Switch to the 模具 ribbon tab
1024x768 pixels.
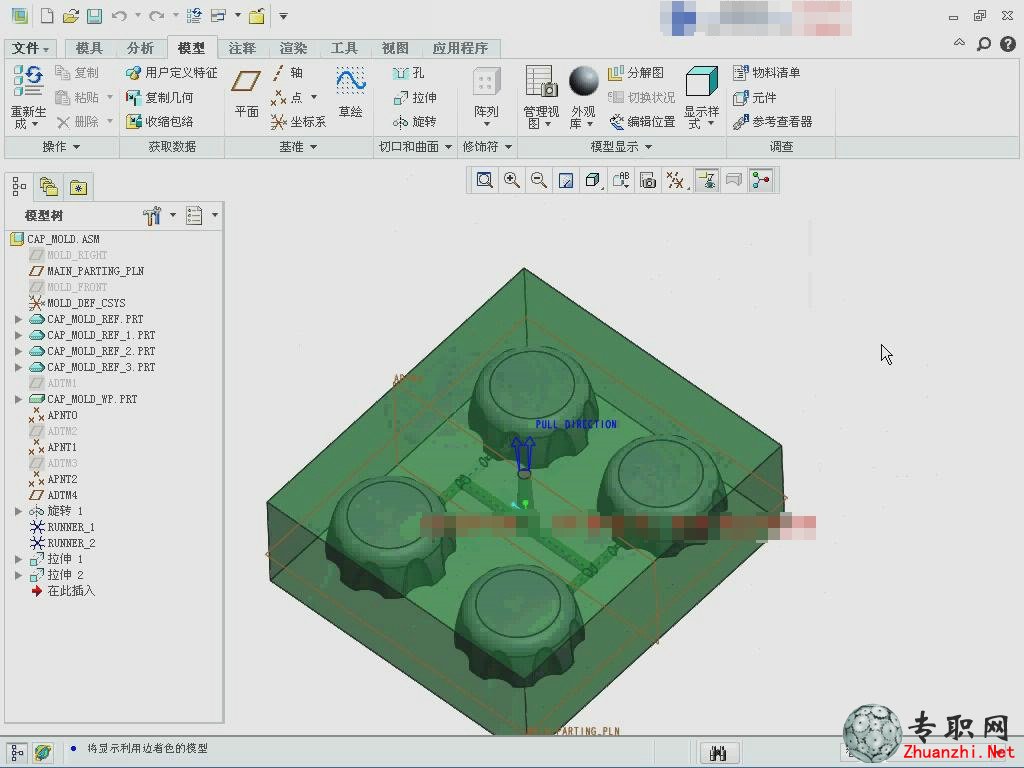89,48
